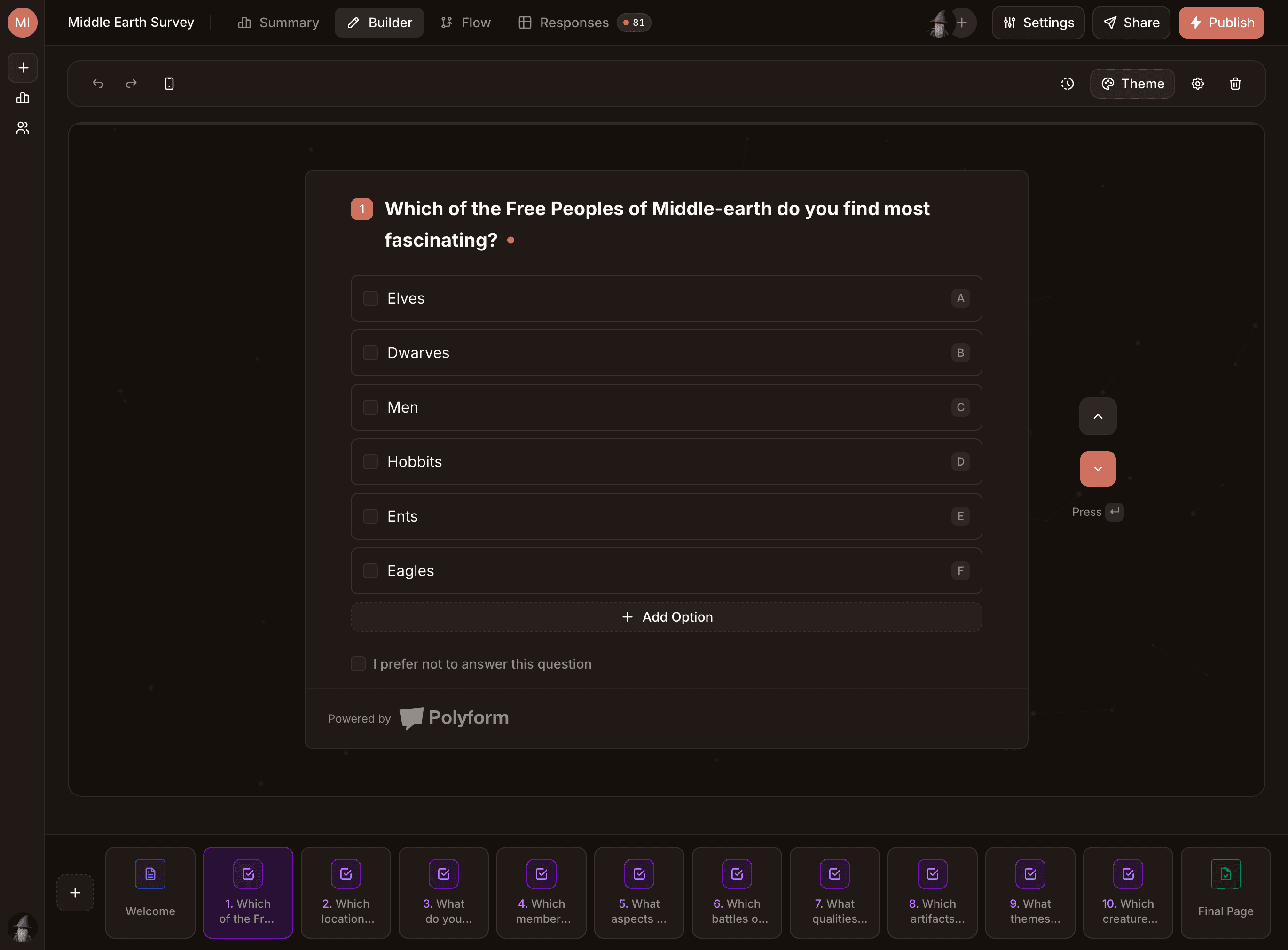Check the Hobbits answer option
This screenshot has width=1288, height=950.
point(370,462)
